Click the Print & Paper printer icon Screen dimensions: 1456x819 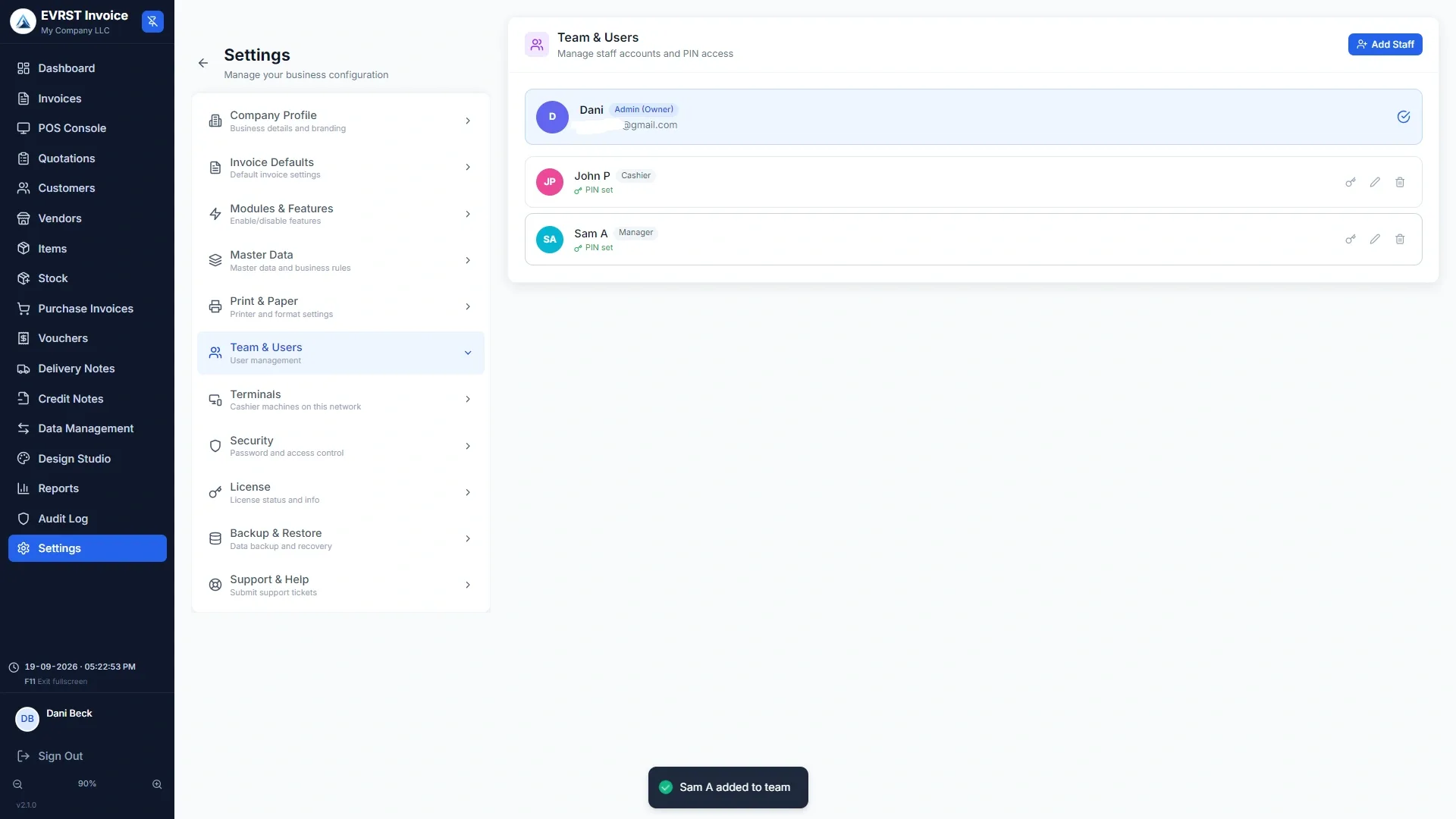click(x=215, y=306)
